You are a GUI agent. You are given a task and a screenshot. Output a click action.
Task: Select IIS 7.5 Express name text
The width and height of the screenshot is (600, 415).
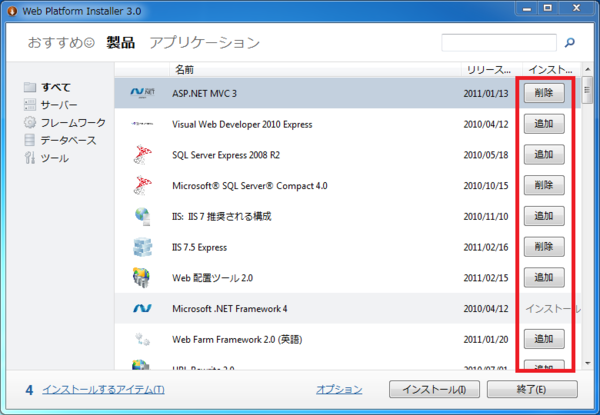tap(199, 247)
